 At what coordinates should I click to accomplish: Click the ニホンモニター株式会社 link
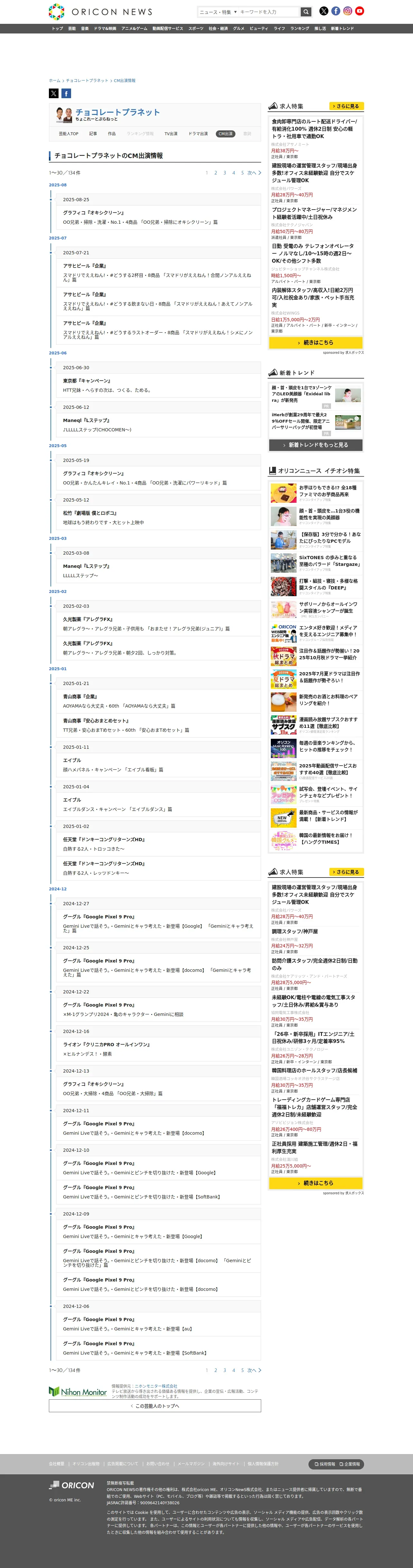[156, 1386]
